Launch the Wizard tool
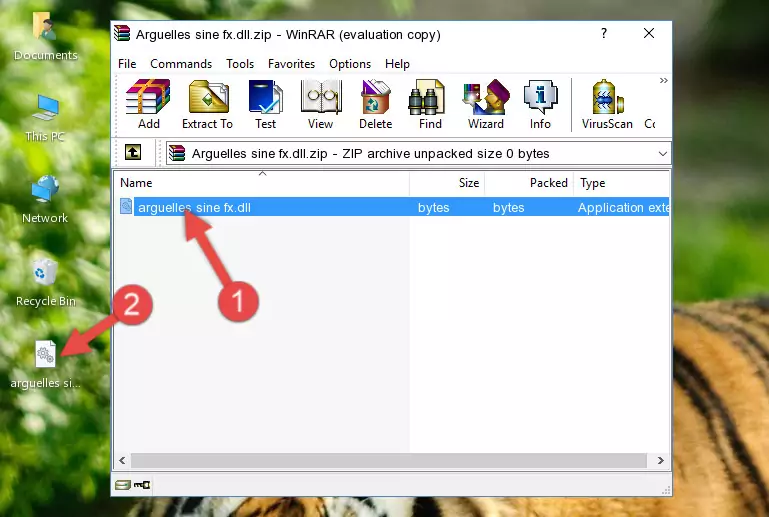The image size is (769, 517). pyautogui.click(x=486, y=104)
